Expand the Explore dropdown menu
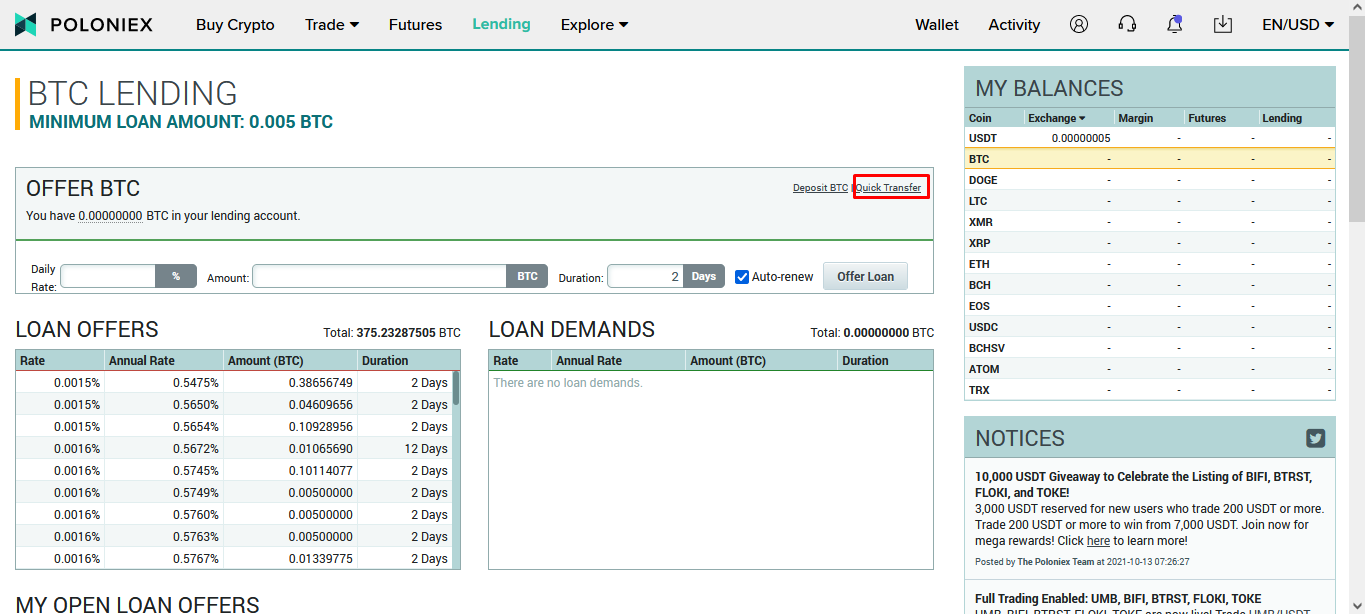Screen dimensions: 1365x614 coord(595,25)
